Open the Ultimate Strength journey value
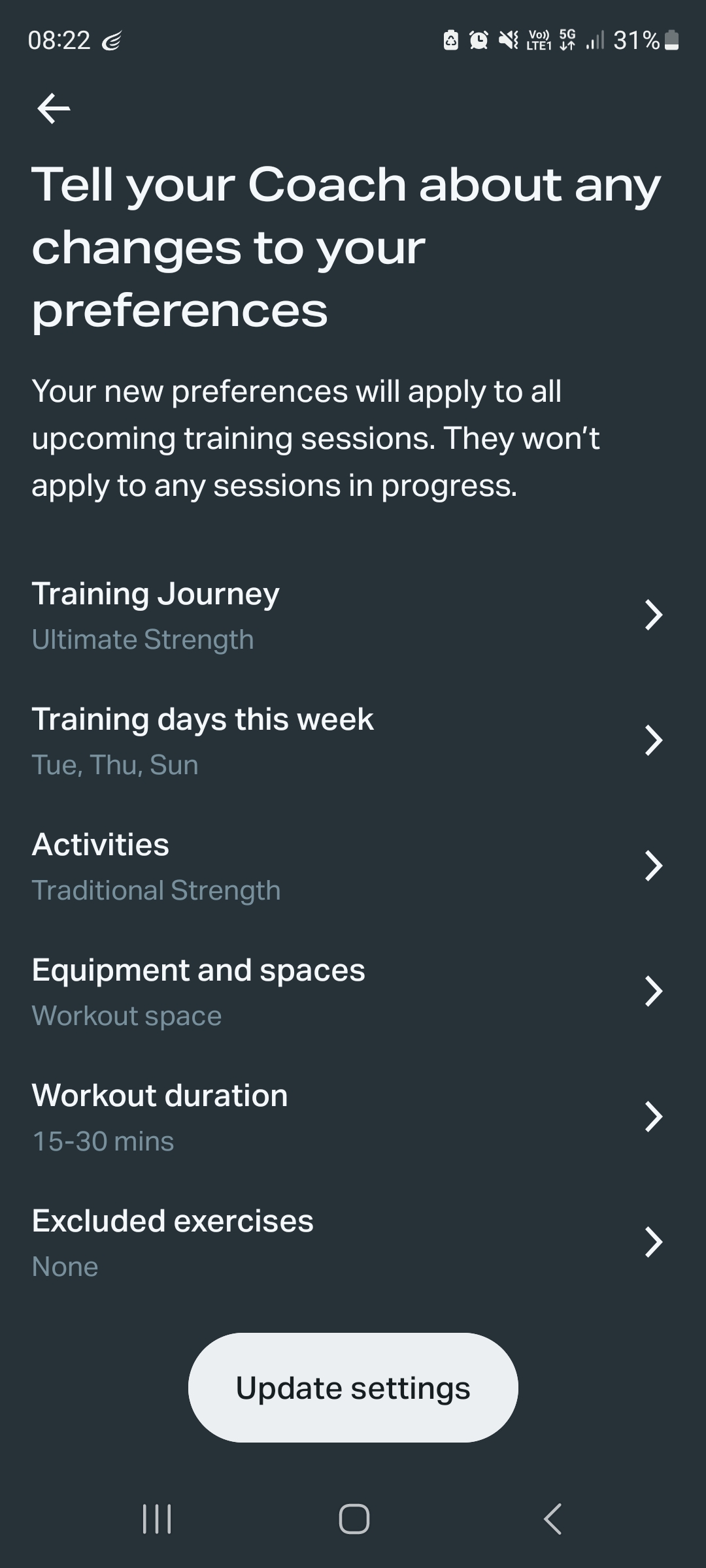This screenshot has width=706, height=1568. pyautogui.click(x=143, y=640)
